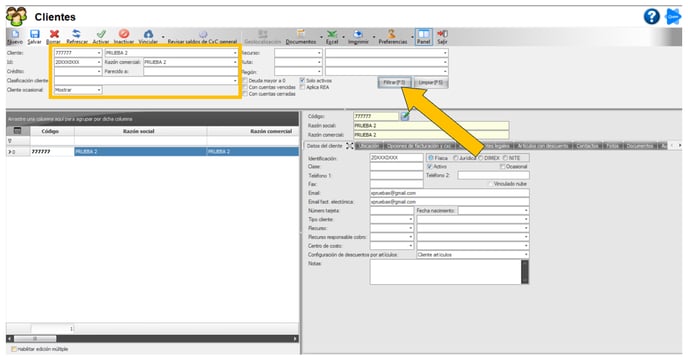Open Opciones de facturación y cxc tab
Screen dimensions: 688x360
point(419,146)
